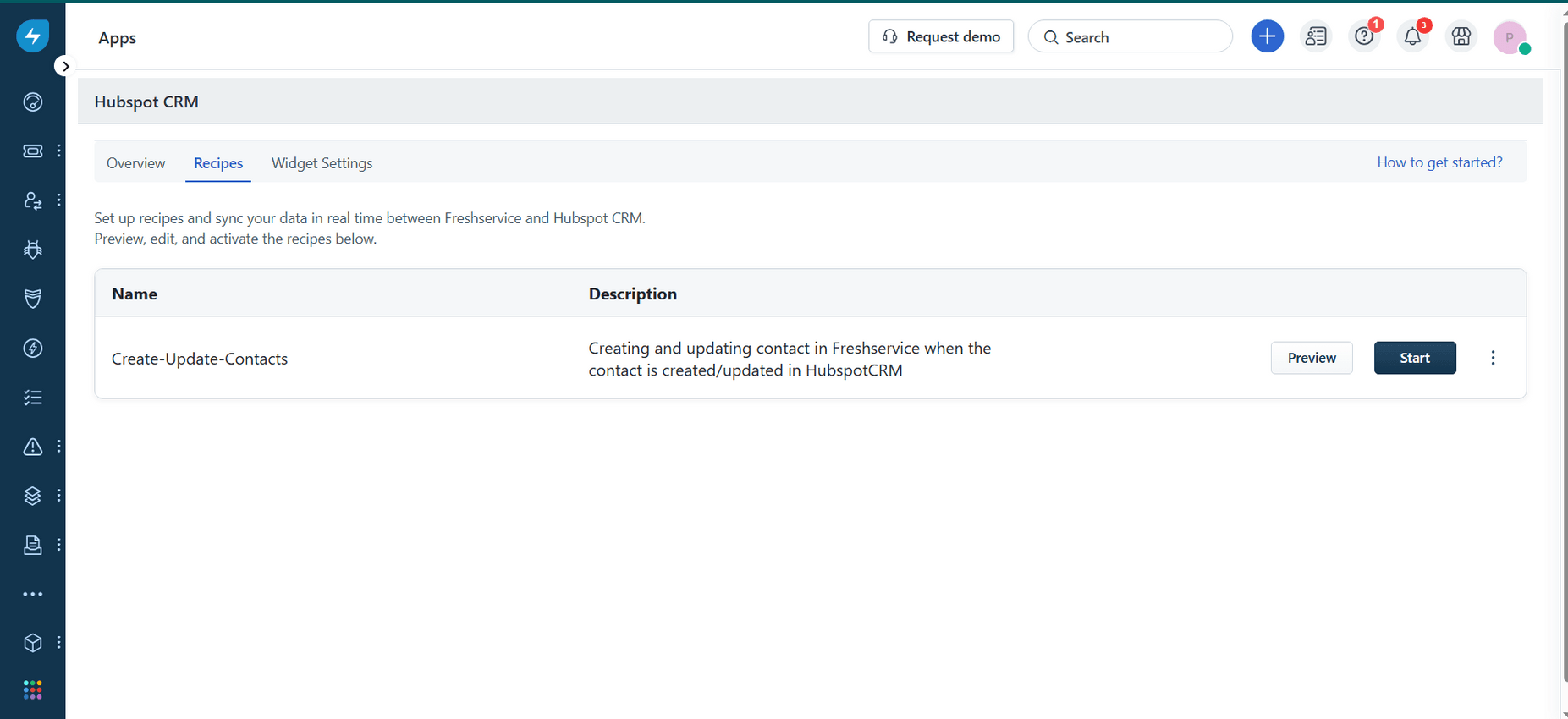Click the Apps page title
1568x719 pixels.
tap(118, 38)
